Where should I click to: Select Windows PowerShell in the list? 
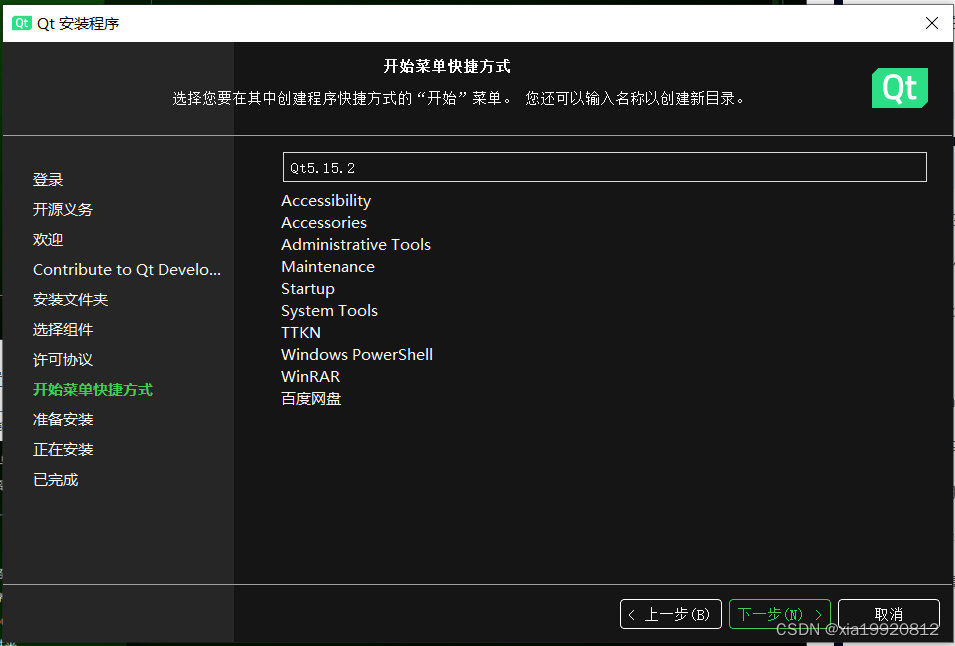click(356, 354)
